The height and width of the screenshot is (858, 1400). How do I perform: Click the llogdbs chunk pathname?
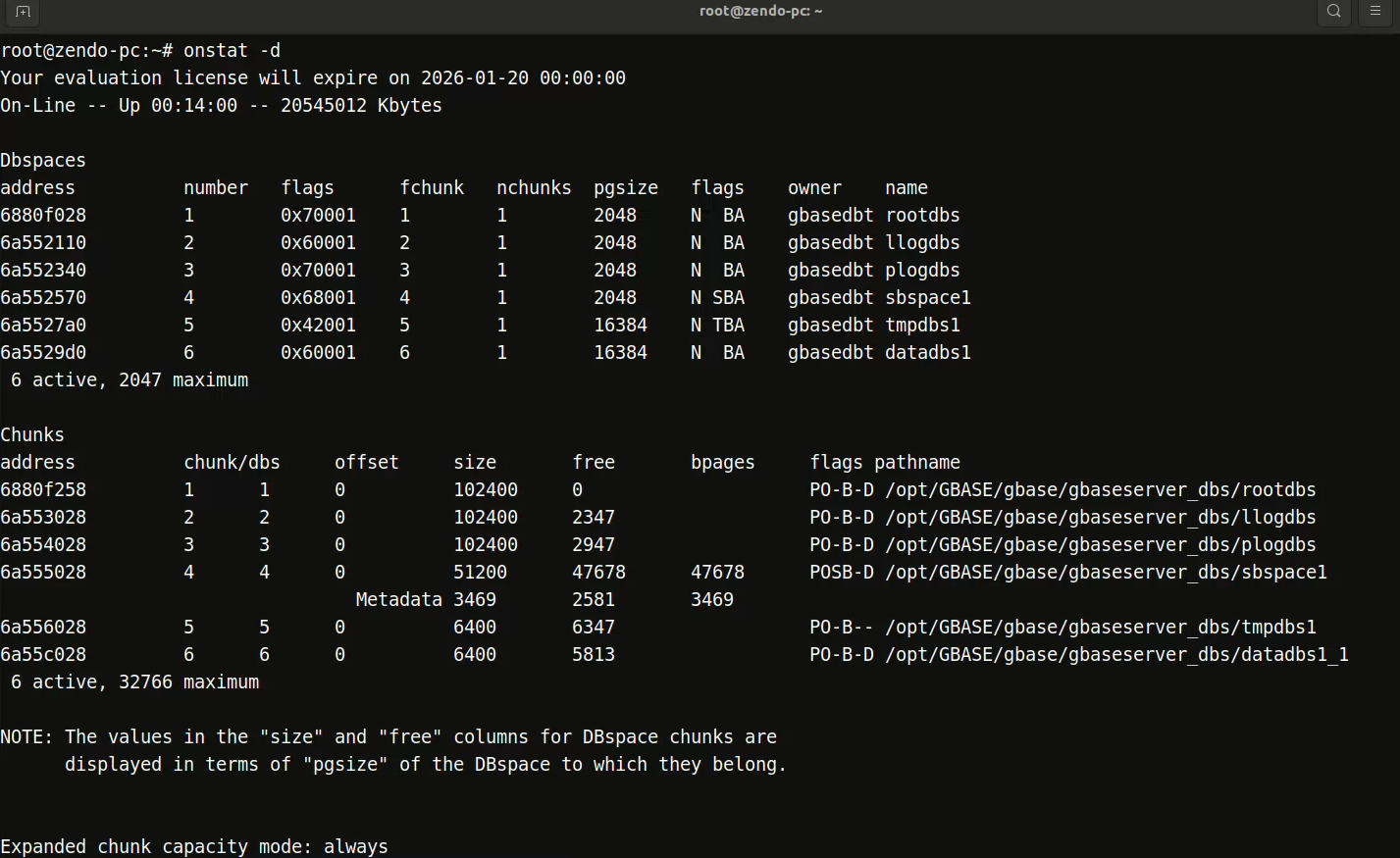[x=1101, y=518]
